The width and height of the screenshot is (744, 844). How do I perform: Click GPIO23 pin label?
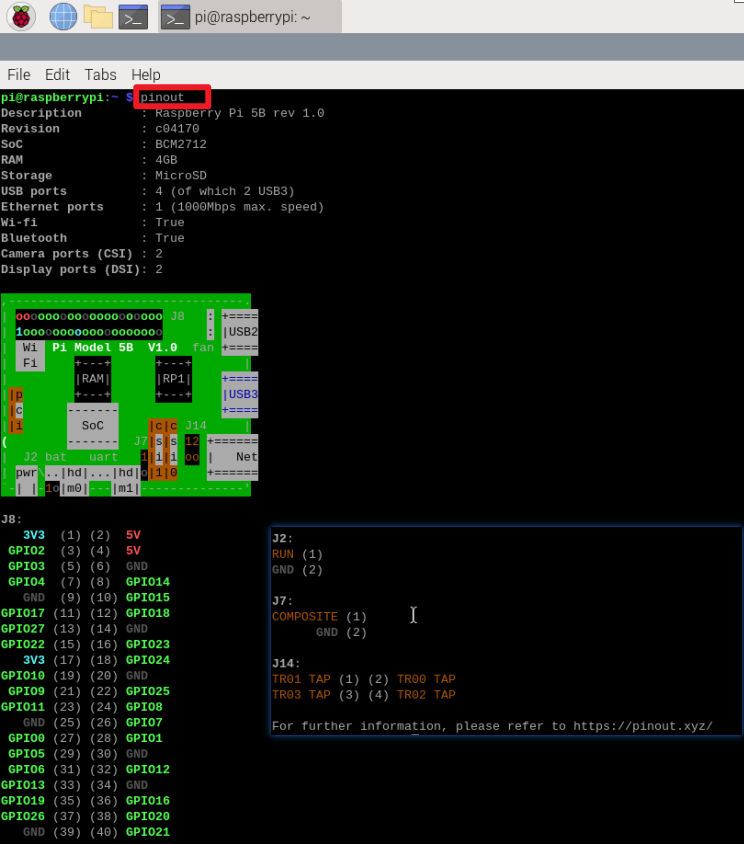[x=148, y=644]
